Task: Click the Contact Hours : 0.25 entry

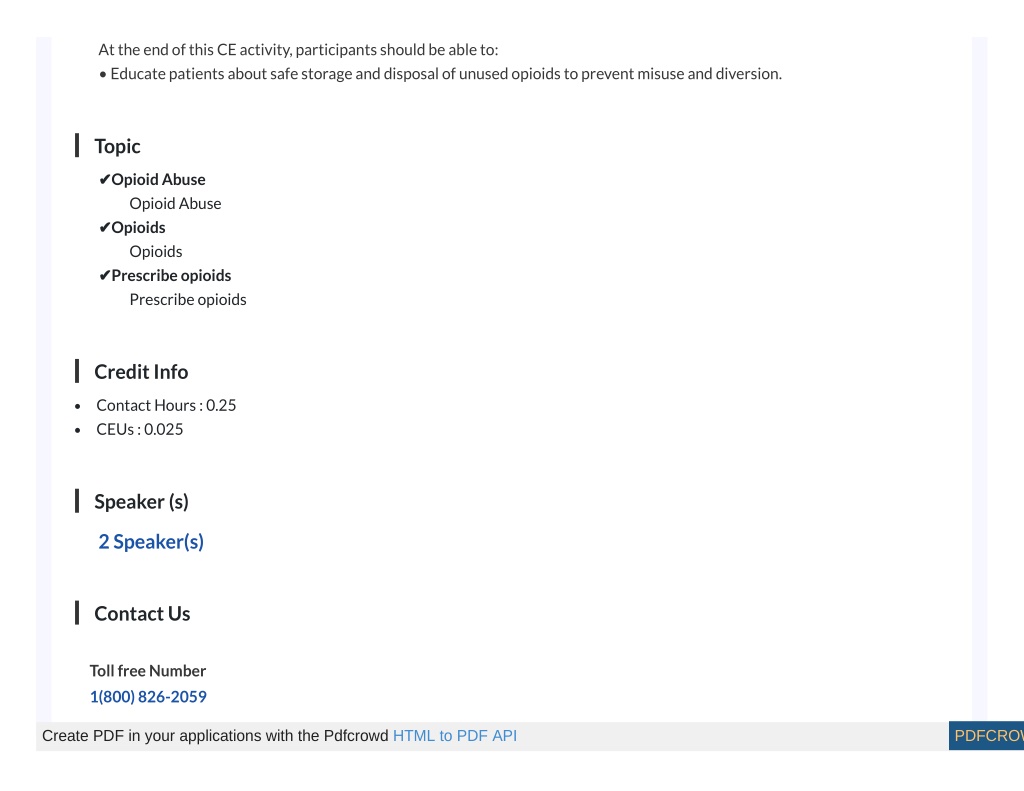Action: click(x=166, y=406)
